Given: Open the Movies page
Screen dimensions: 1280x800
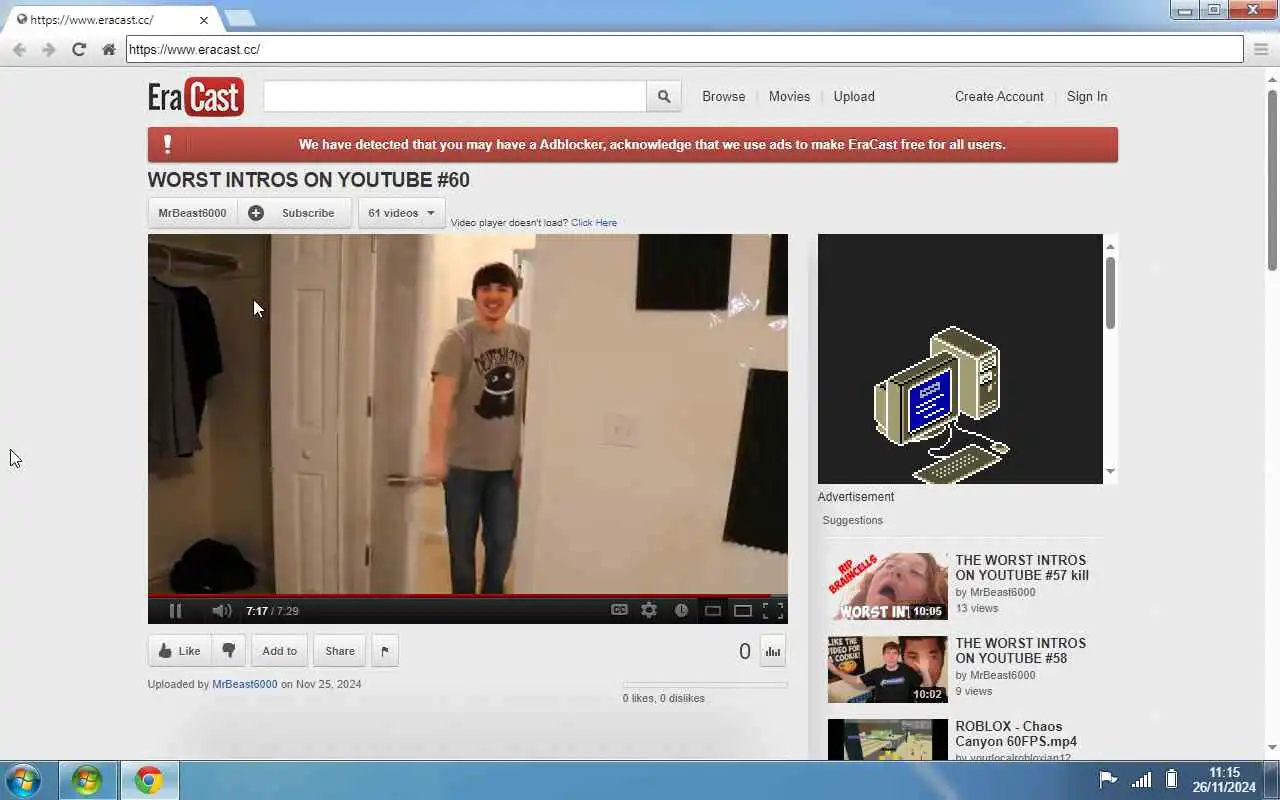Looking at the screenshot, I should [789, 96].
